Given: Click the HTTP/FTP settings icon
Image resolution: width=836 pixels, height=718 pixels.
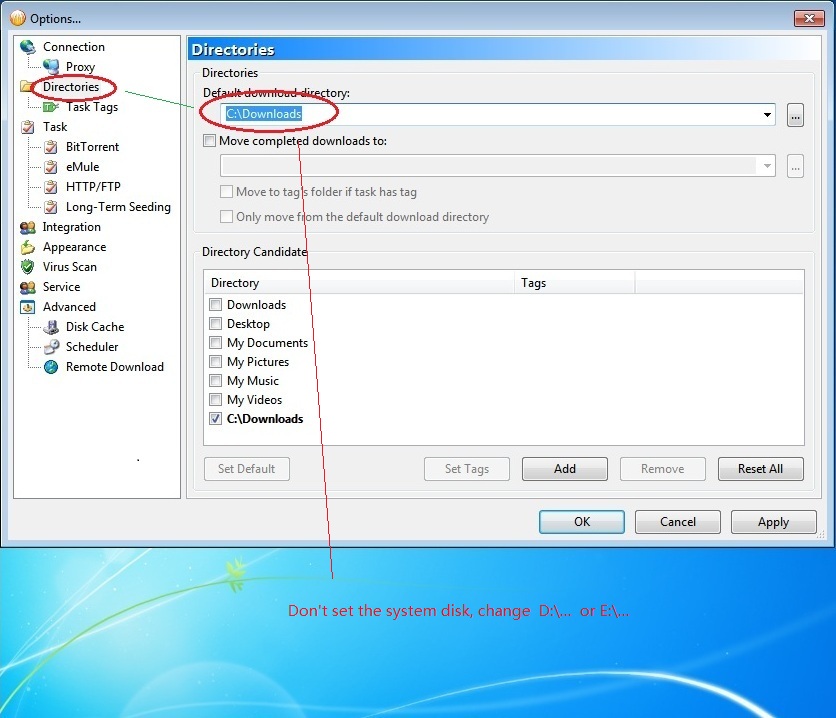Looking at the screenshot, I should [x=51, y=187].
